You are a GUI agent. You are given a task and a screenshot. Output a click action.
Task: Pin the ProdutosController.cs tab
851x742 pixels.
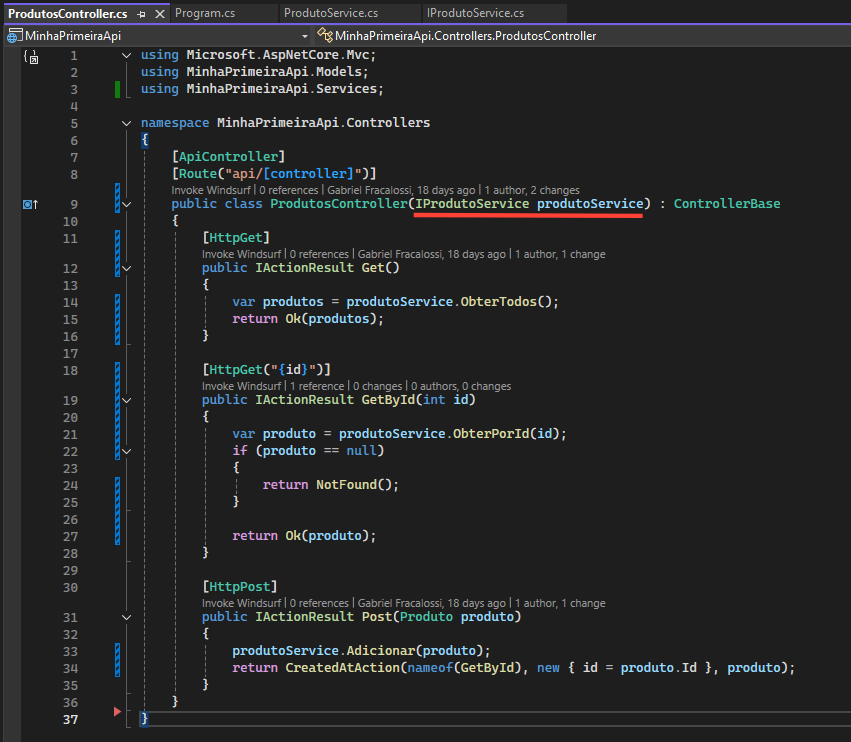[139, 14]
